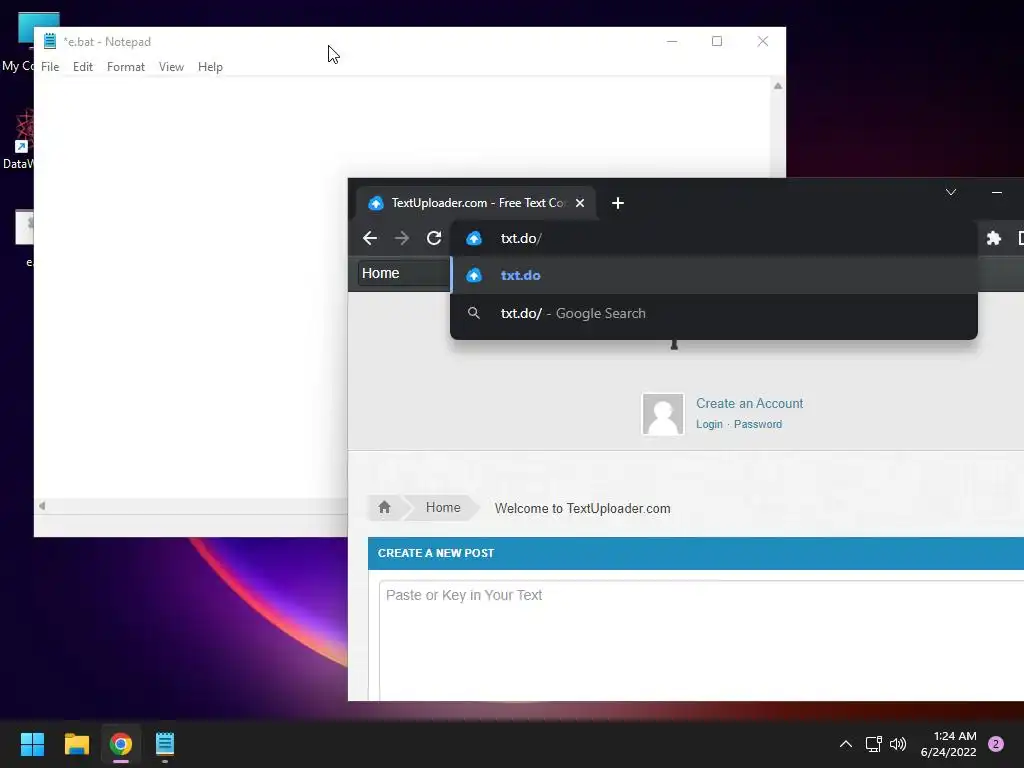Open the Notepad View menu
This screenshot has height=768, width=1024.
coord(171,67)
